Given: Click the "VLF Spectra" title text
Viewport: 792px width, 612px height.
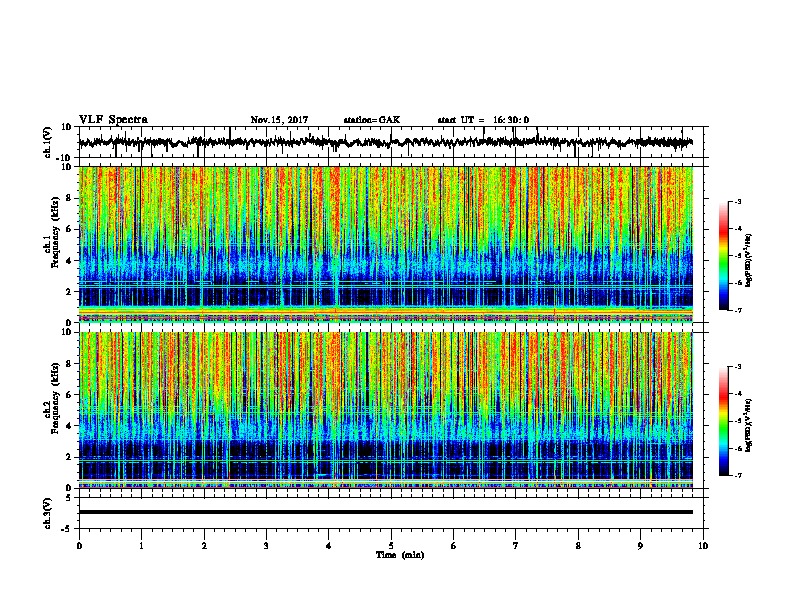Looking at the screenshot, I should [113, 119].
